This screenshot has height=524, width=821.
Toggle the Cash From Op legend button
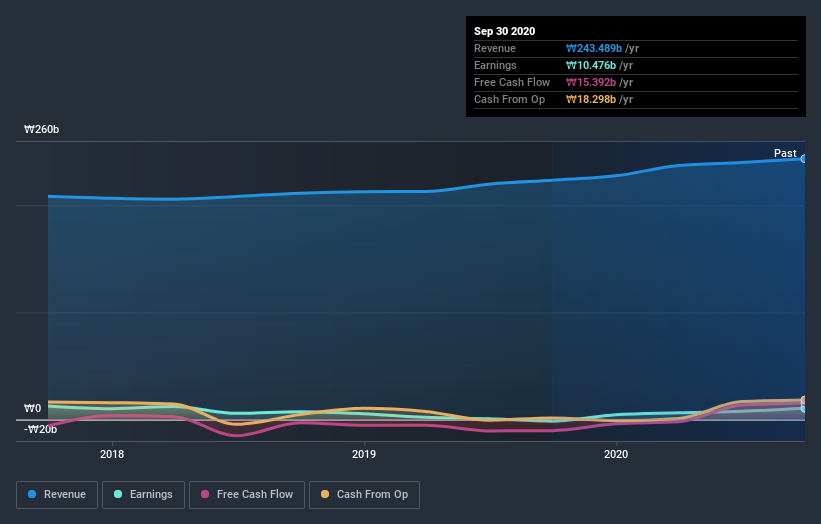(364, 495)
